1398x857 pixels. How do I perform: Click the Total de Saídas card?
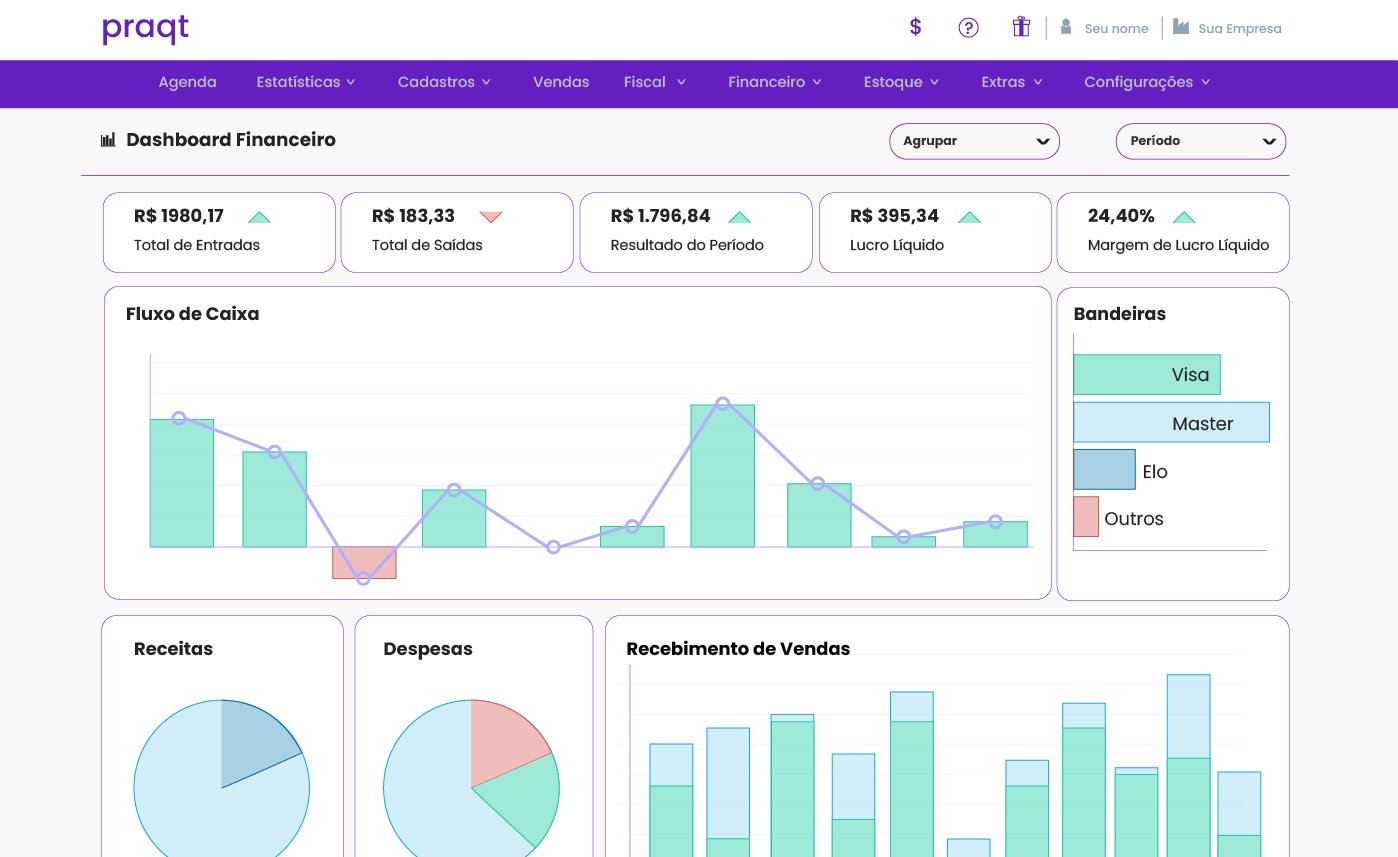(457, 232)
